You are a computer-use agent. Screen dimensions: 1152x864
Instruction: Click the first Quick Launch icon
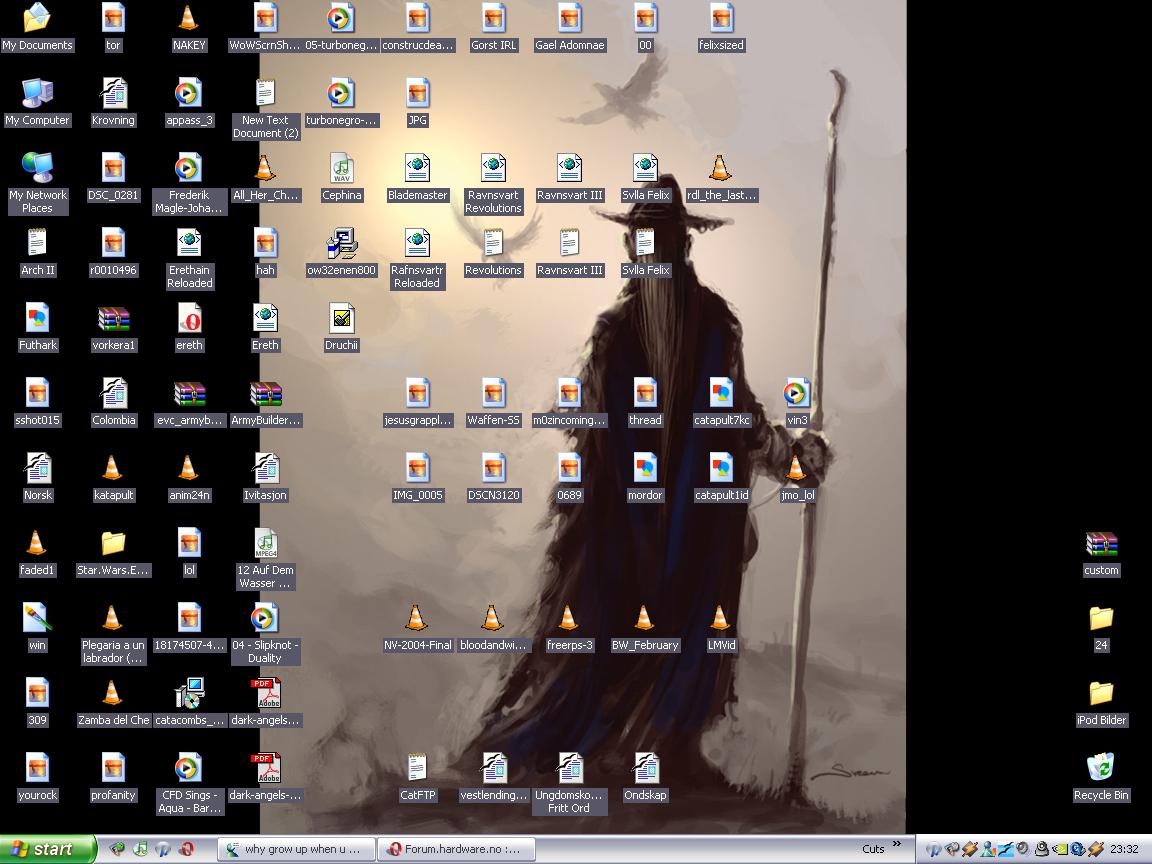click(117, 849)
